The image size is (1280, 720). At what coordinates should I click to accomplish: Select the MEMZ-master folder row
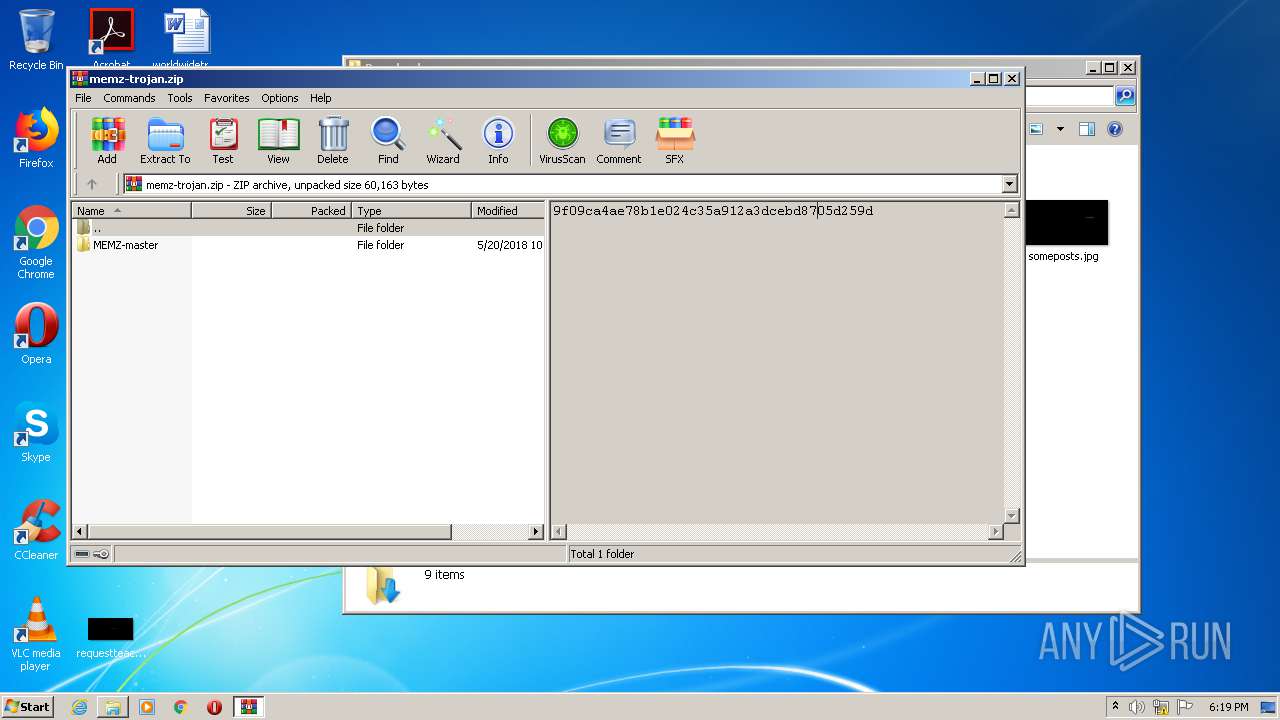[309, 245]
